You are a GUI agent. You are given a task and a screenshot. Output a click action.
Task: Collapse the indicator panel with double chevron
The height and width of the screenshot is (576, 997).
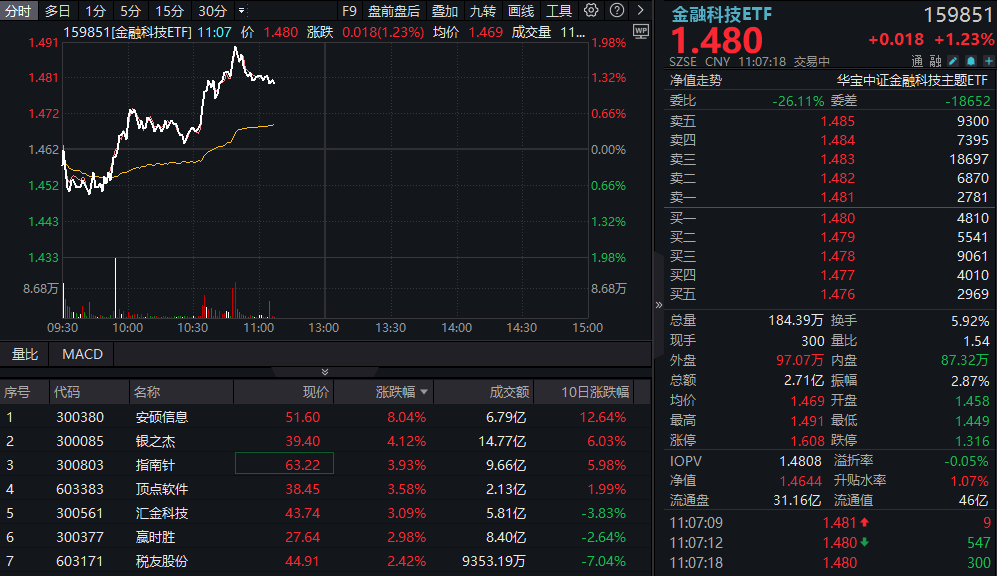(324, 370)
